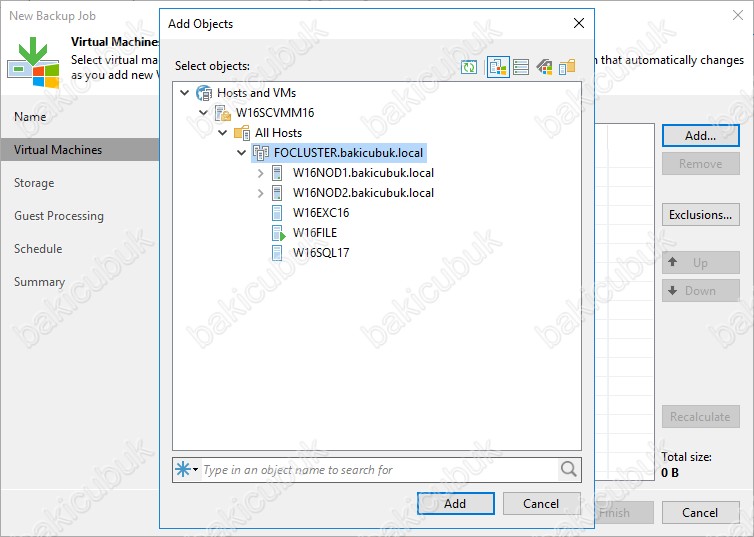
Task: Collapse the W16SCVMM16 node
Action: pos(203,113)
